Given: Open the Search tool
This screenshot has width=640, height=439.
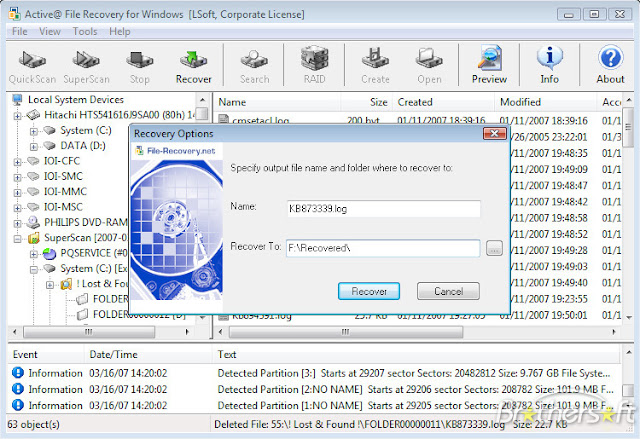Looking at the screenshot, I should (x=254, y=67).
